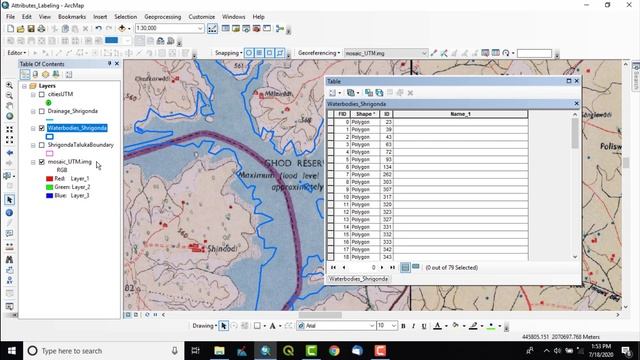Select the Measure ruler tool

coord(9,247)
